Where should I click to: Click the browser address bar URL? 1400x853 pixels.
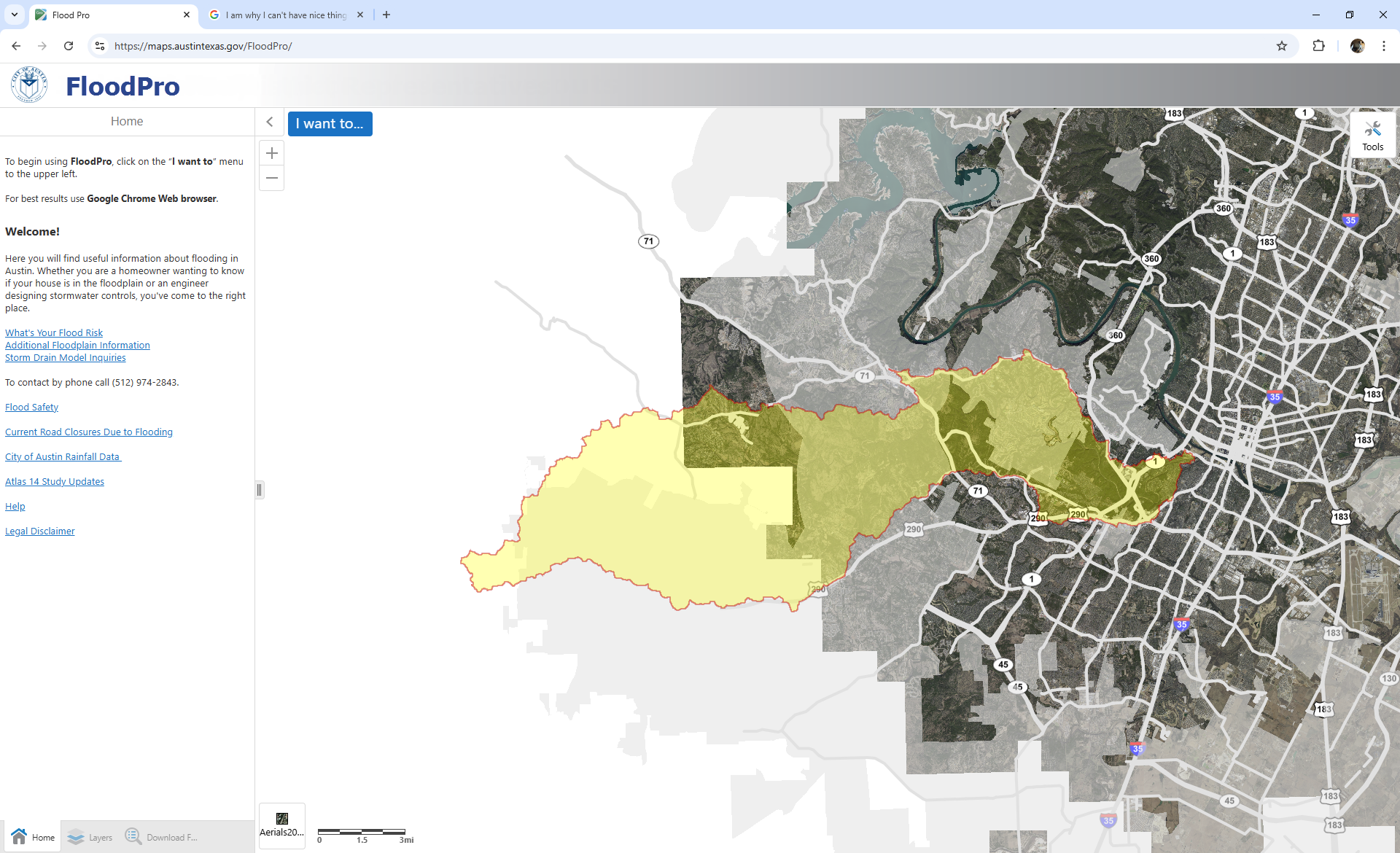coord(203,46)
